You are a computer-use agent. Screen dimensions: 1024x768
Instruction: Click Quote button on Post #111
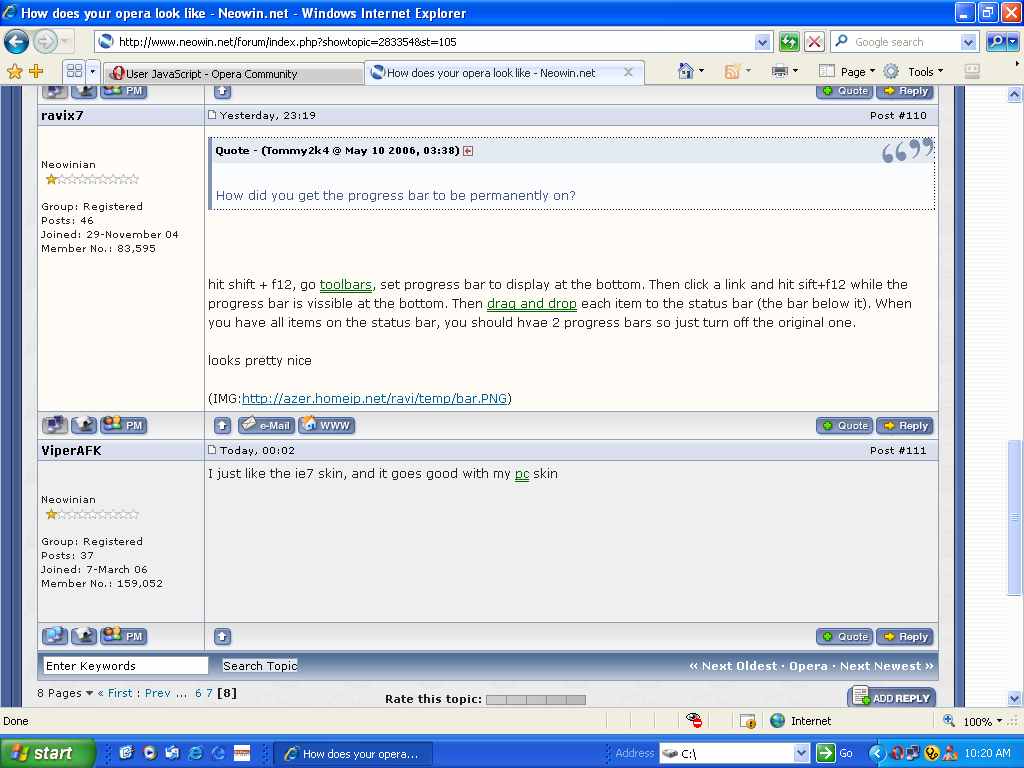844,636
